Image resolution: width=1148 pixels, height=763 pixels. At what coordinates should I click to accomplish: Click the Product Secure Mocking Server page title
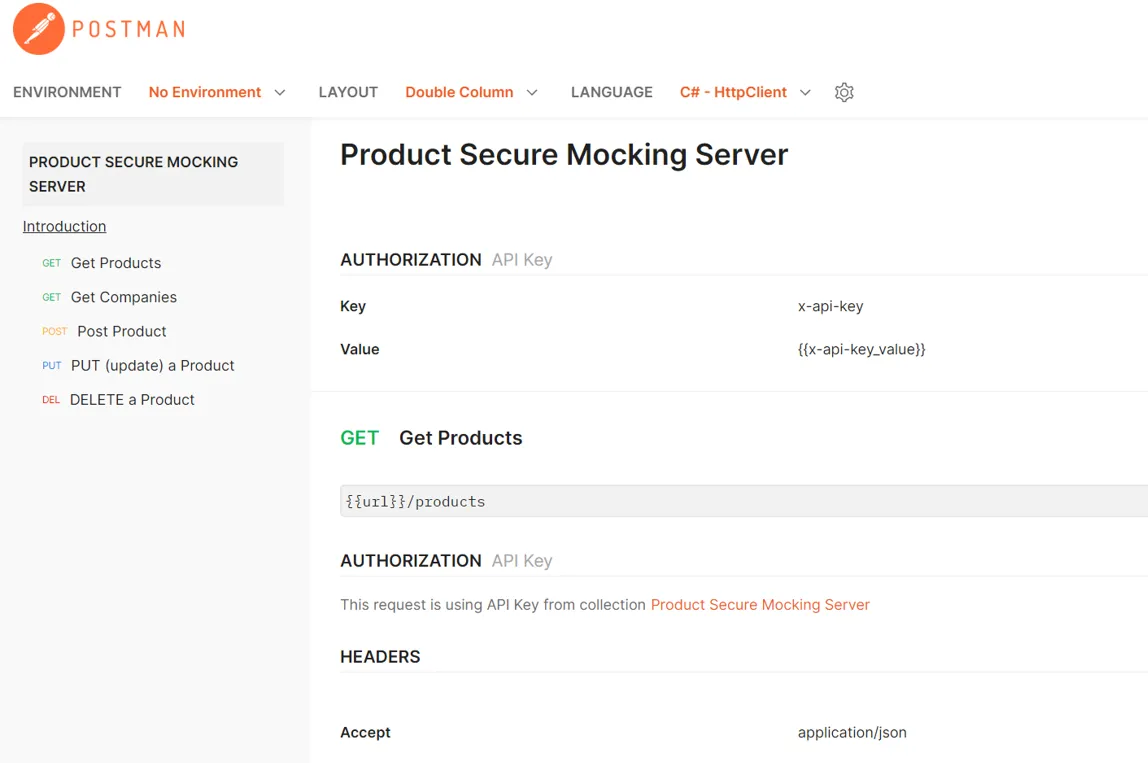point(564,155)
